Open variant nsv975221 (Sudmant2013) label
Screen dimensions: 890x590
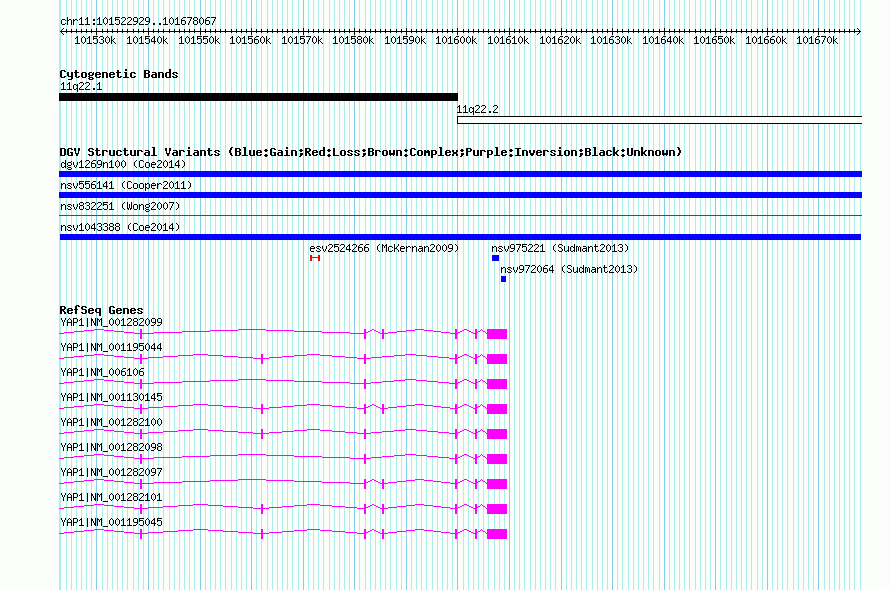coord(560,248)
